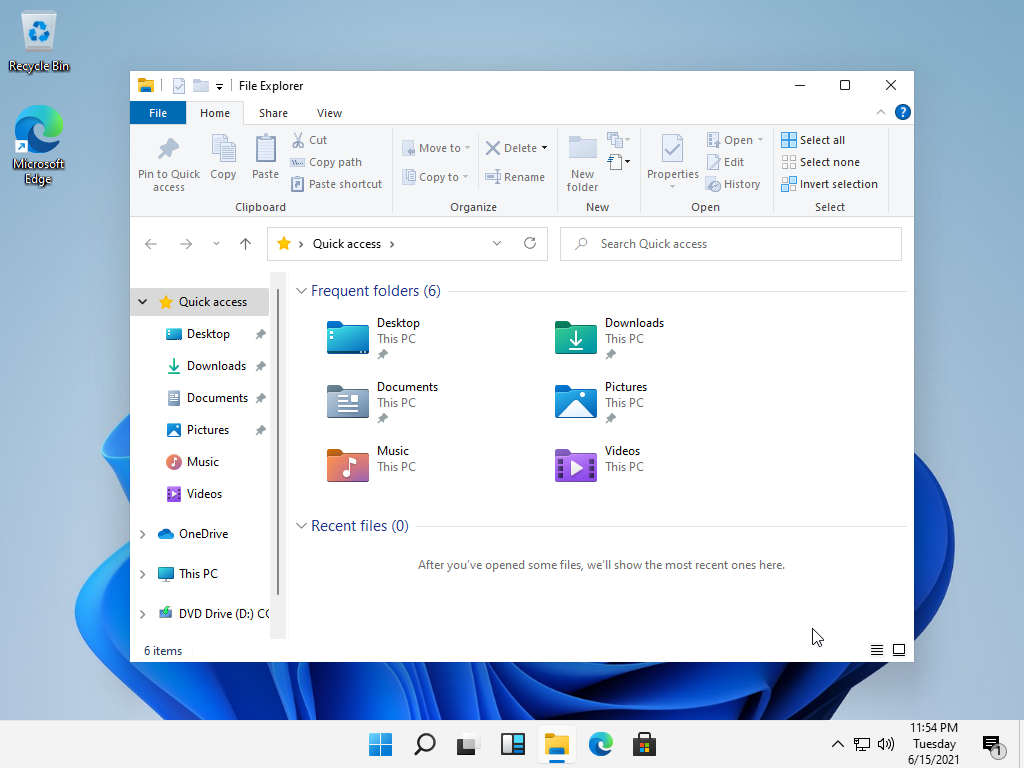Open address bar history dropdown

497,244
